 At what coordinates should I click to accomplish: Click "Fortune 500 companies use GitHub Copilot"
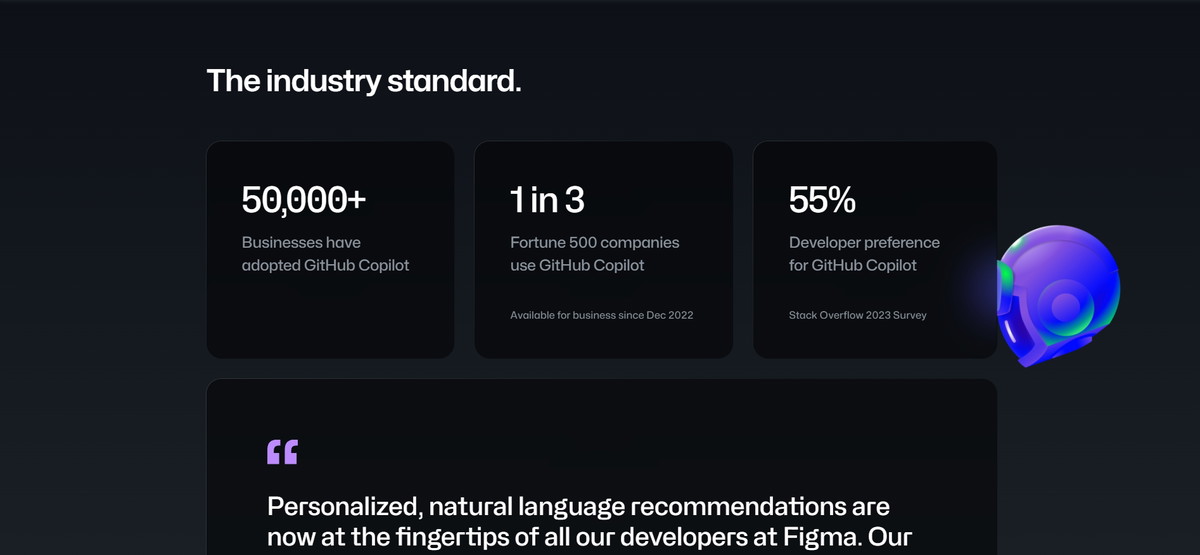point(595,254)
